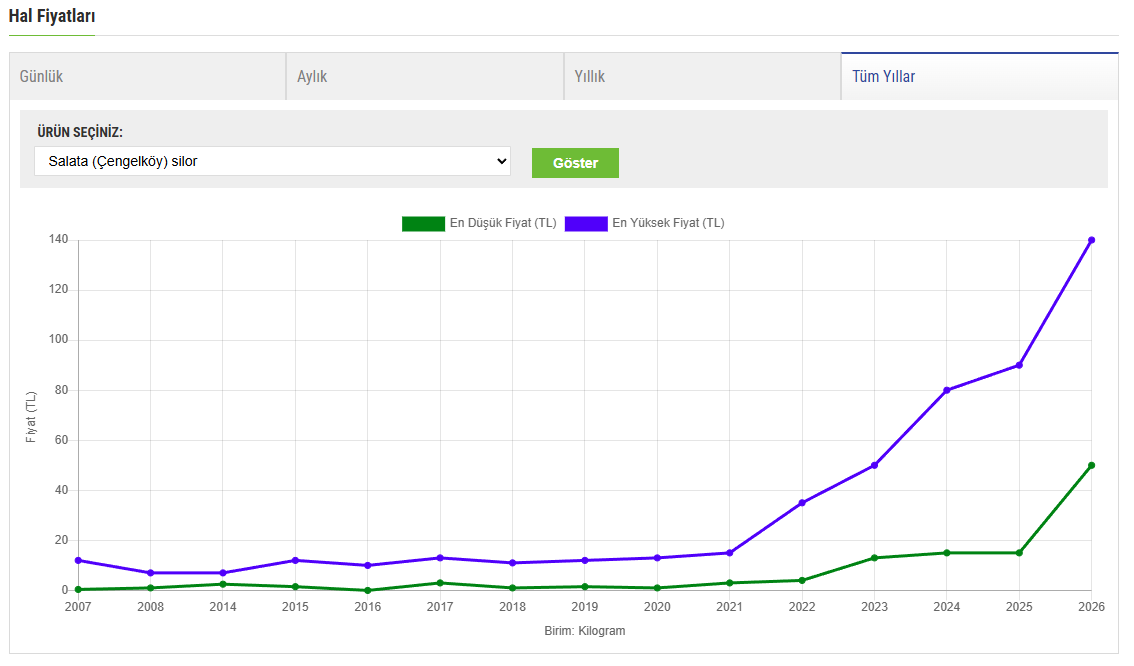Click the 2023 purple data point at 50
1134x666 pixels.
coord(874,465)
